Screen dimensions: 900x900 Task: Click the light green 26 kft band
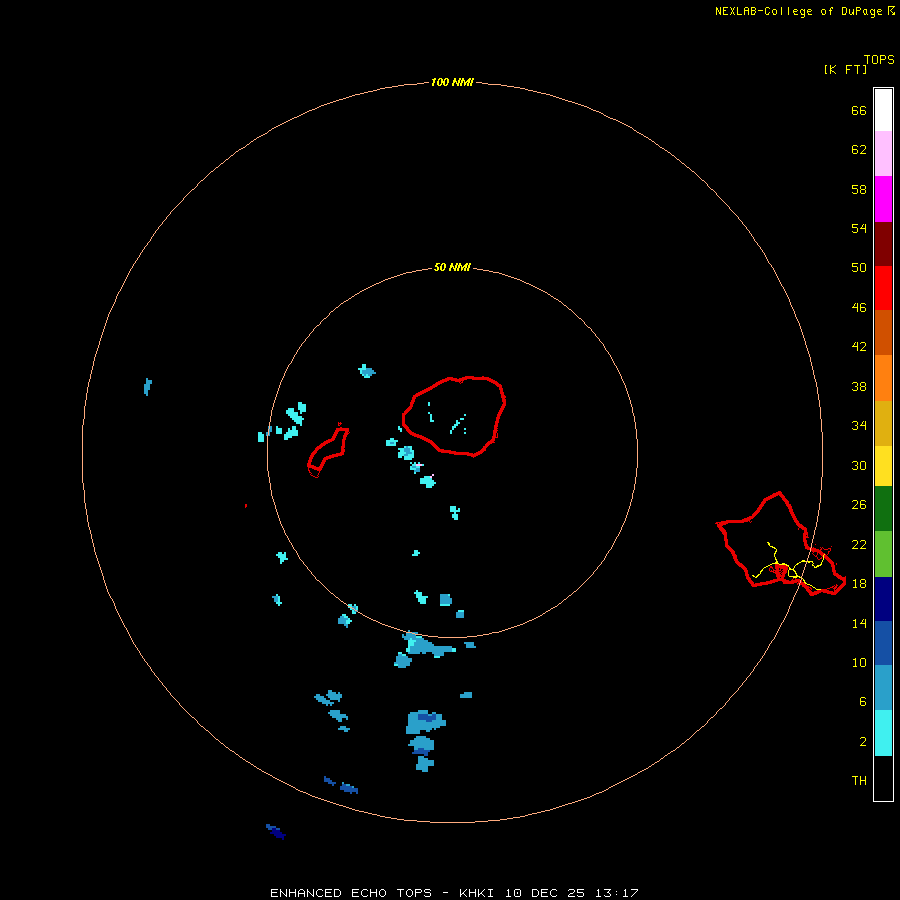point(883,554)
